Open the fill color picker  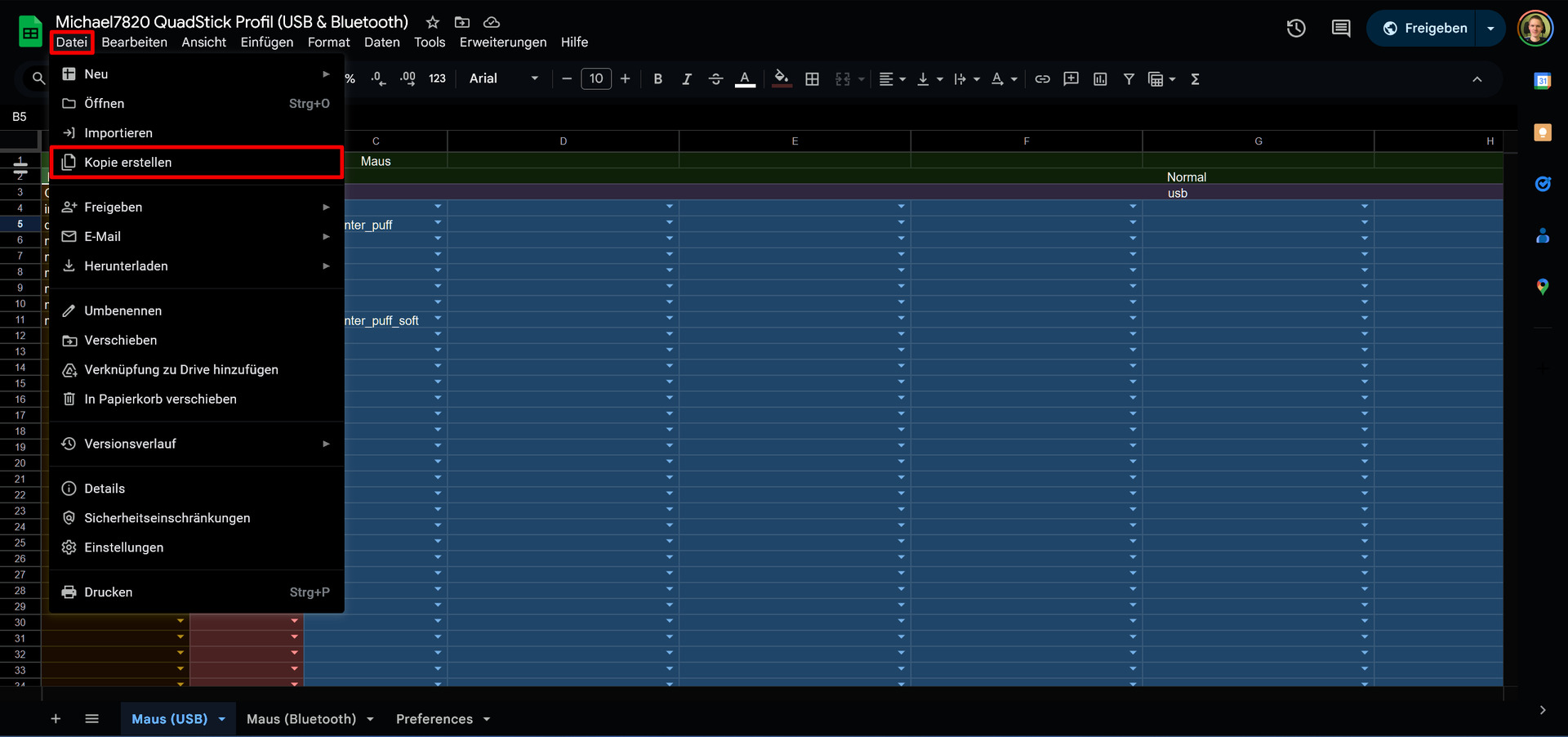click(782, 79)
